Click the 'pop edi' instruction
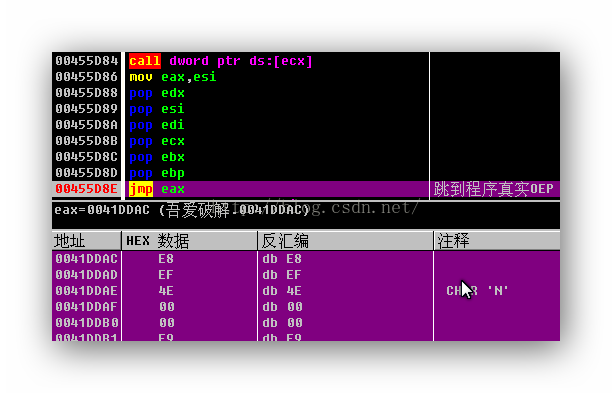612x393 pixels. 157,125
